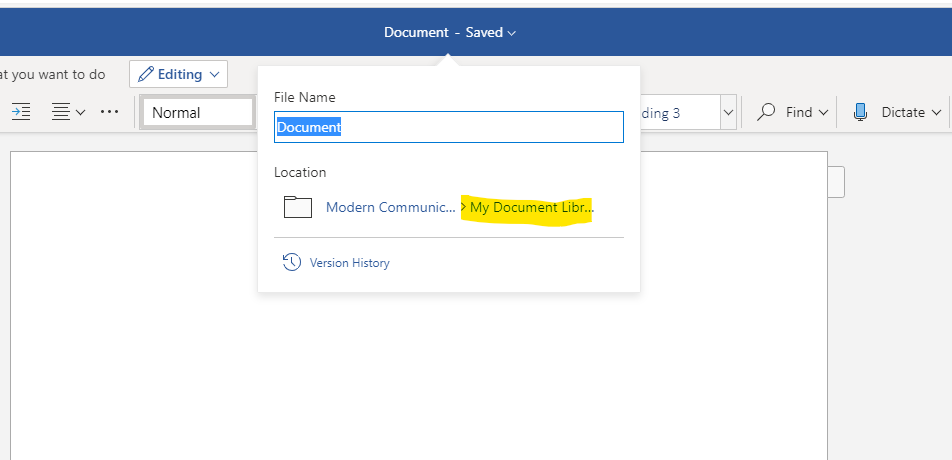The width and height of the screenshot is (952, 460).
Task: Click the Version History clock icon
Action: coord(292,262)
